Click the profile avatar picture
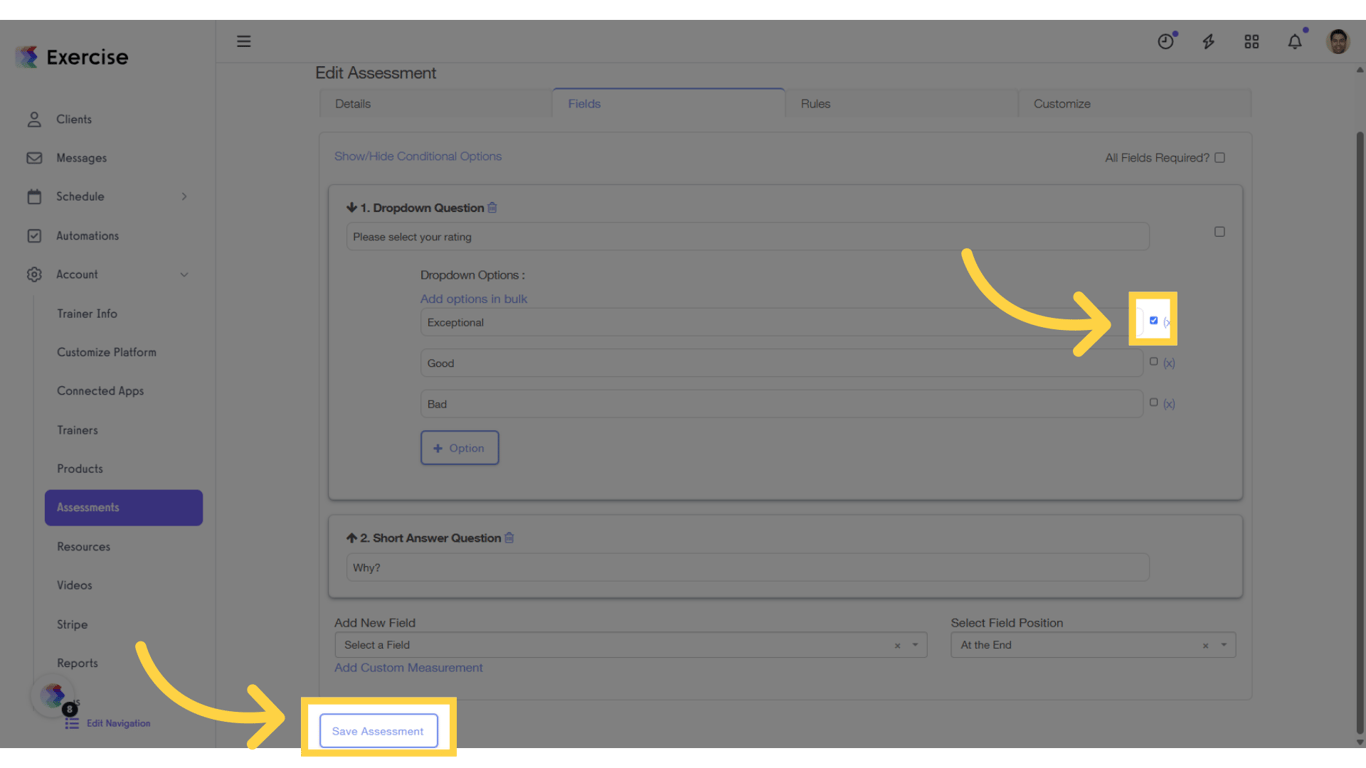1366x768 pixels. (1337, 41)
